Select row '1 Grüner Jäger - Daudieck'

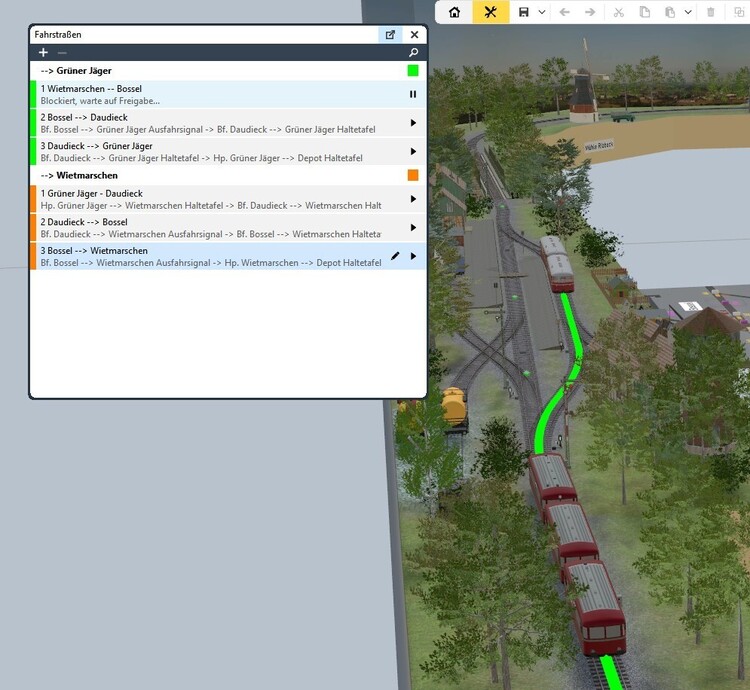[227, 199]
